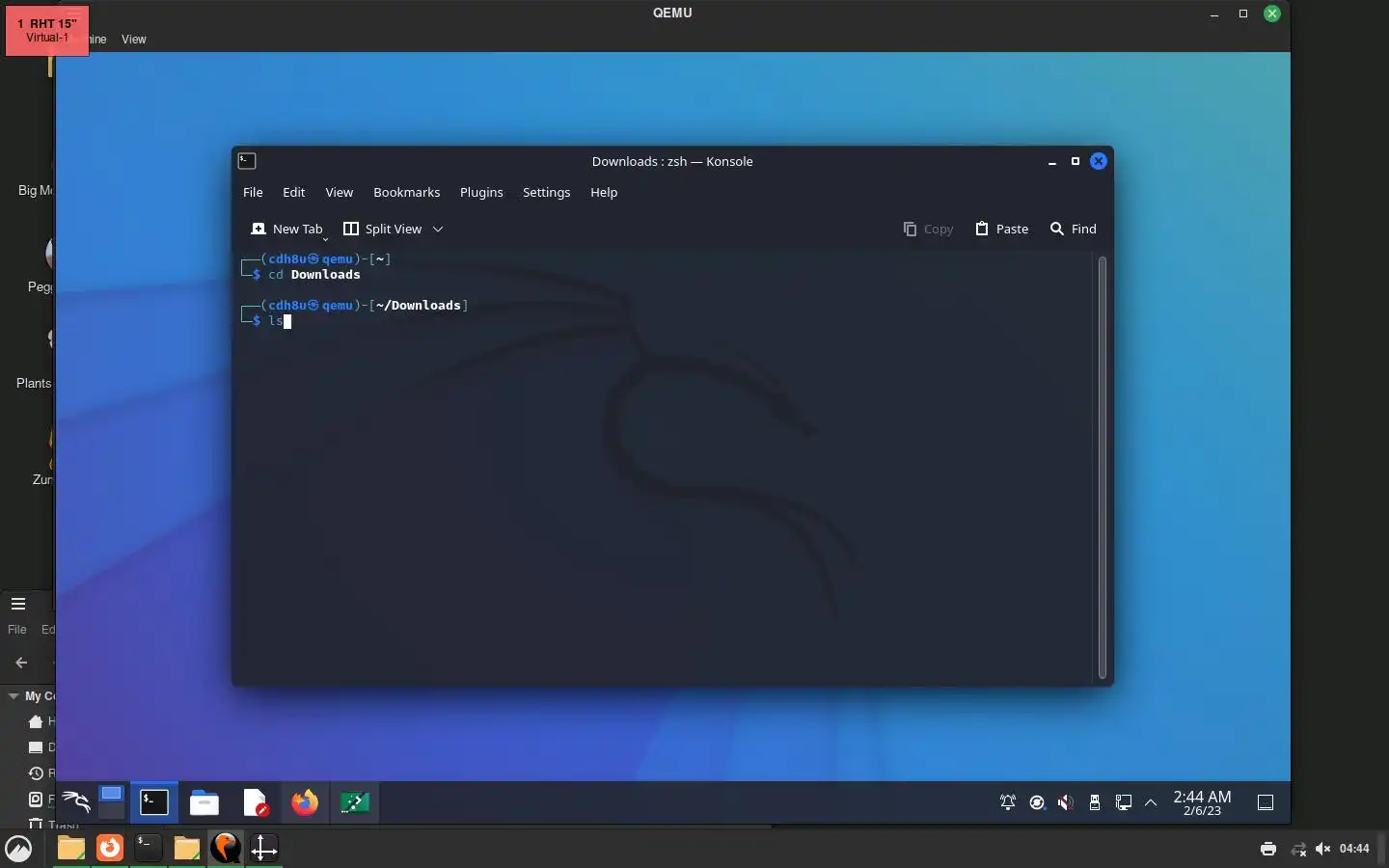The width and height of the screenshot is (1389, 868).
Task: Open the View menu of the QEMU window
Action: [x=134, y=40]
